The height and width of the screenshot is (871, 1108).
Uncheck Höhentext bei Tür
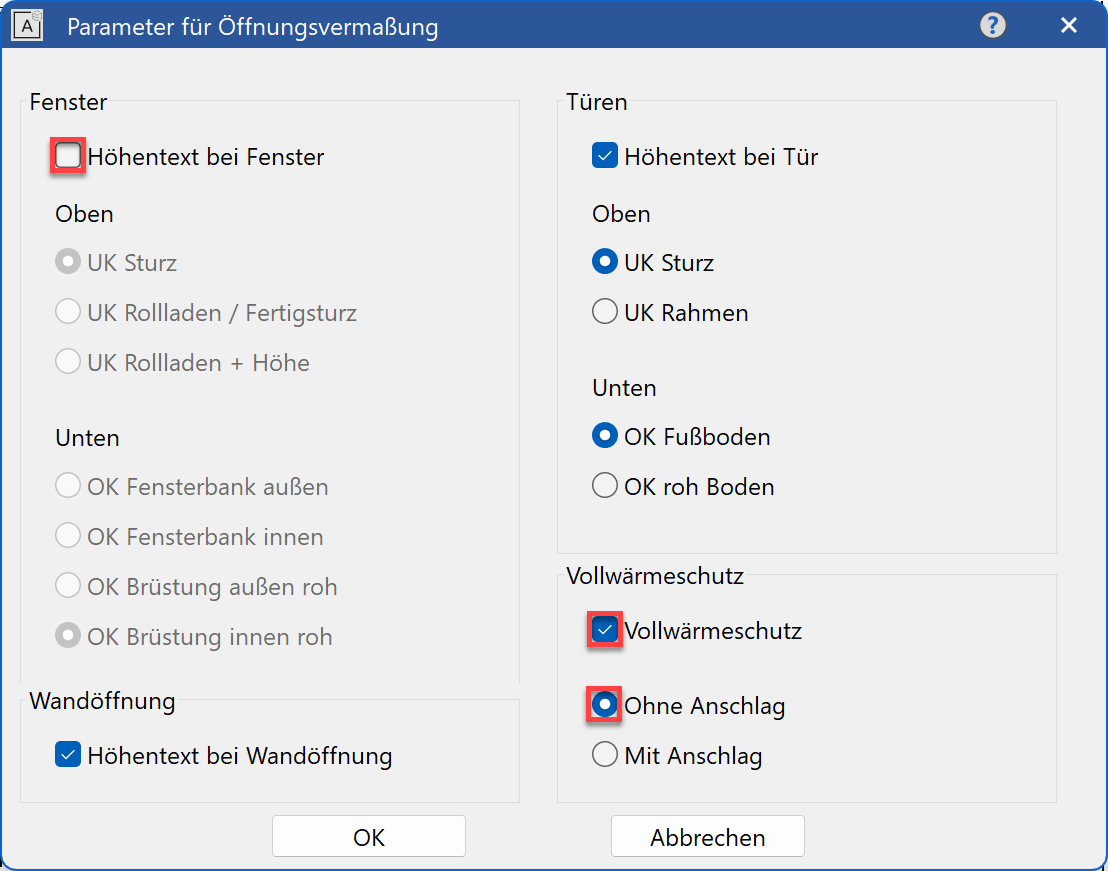coord(605,157)
